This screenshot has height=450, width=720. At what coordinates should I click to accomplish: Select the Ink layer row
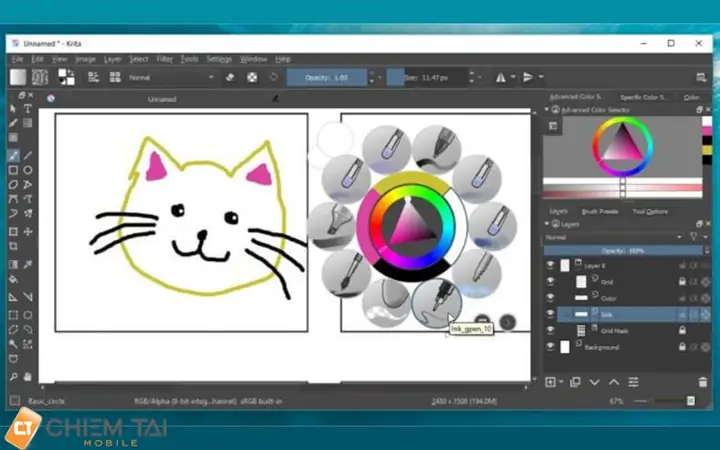(x=634, y=315)
